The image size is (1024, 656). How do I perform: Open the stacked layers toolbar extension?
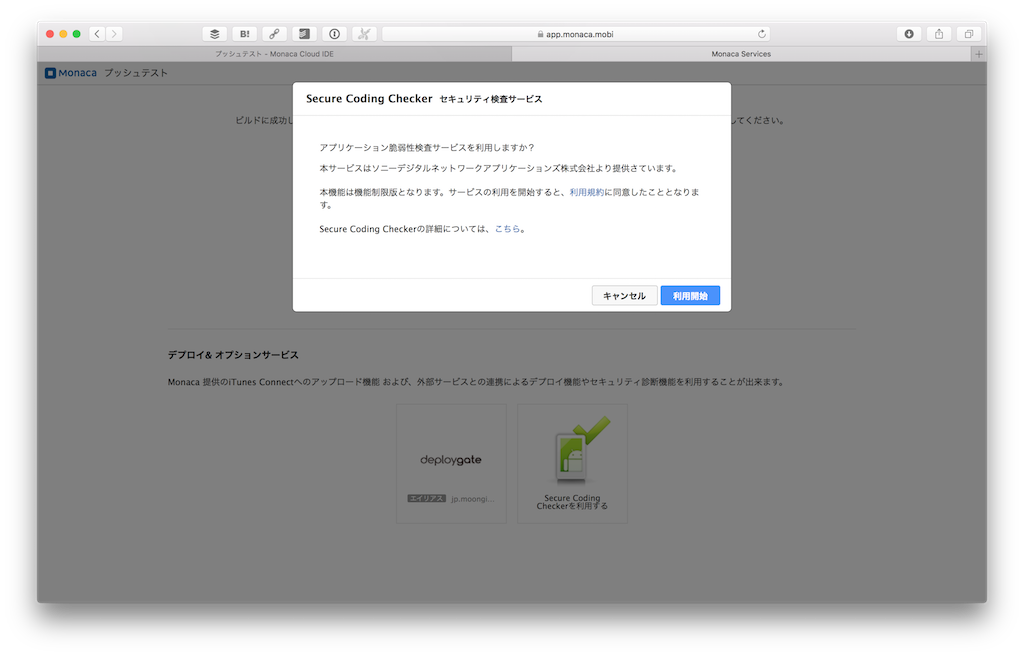[214, 34]
